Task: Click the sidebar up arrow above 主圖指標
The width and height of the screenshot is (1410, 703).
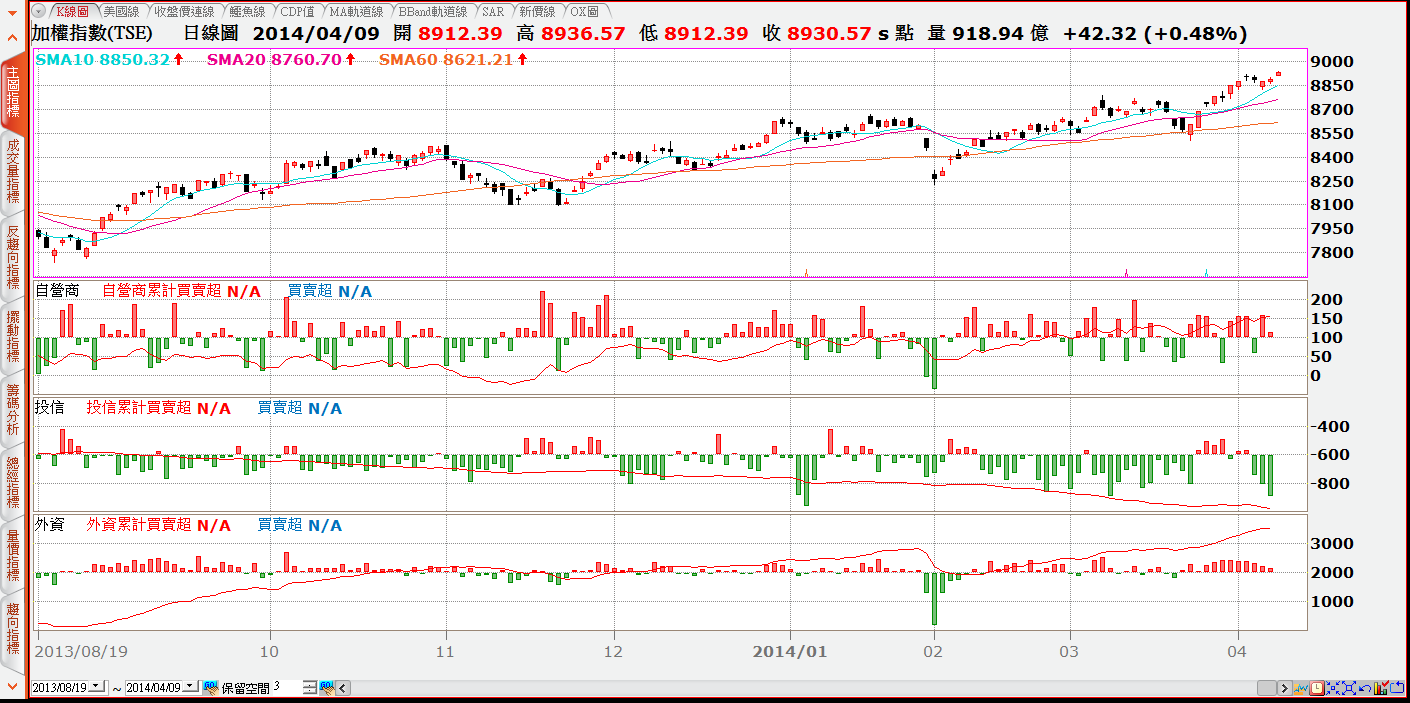Action: click(x=13, y=36)
